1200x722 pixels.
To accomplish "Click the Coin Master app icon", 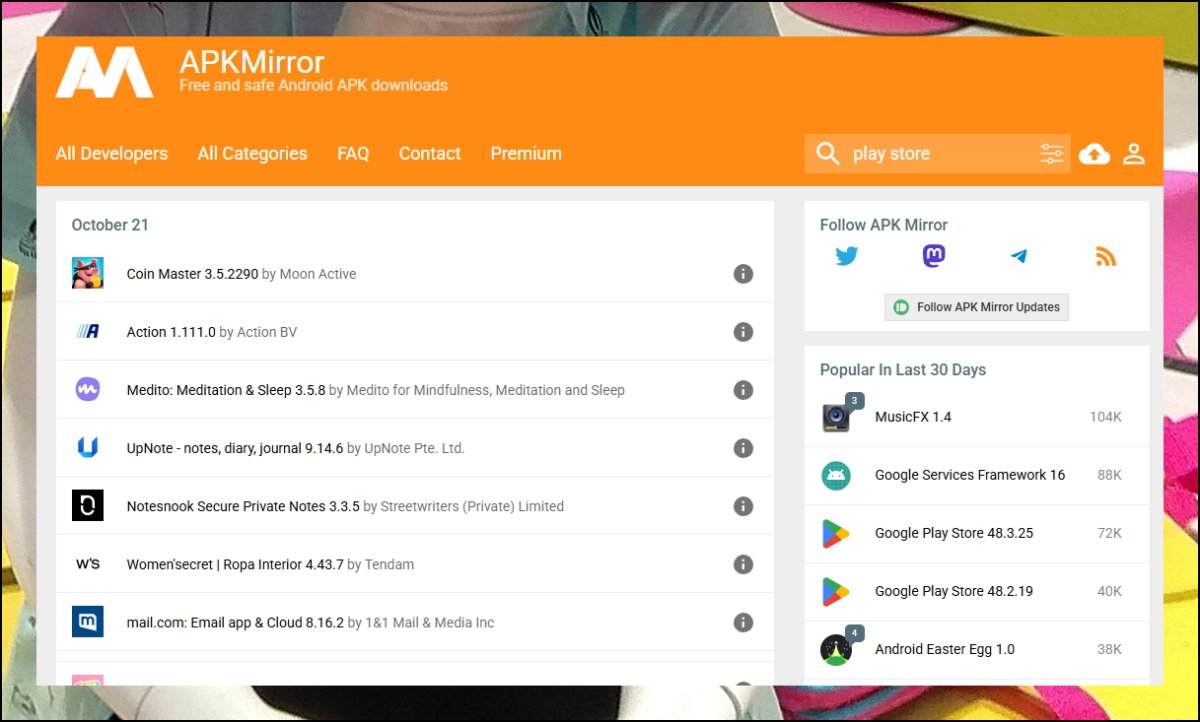I will [88, 273].
